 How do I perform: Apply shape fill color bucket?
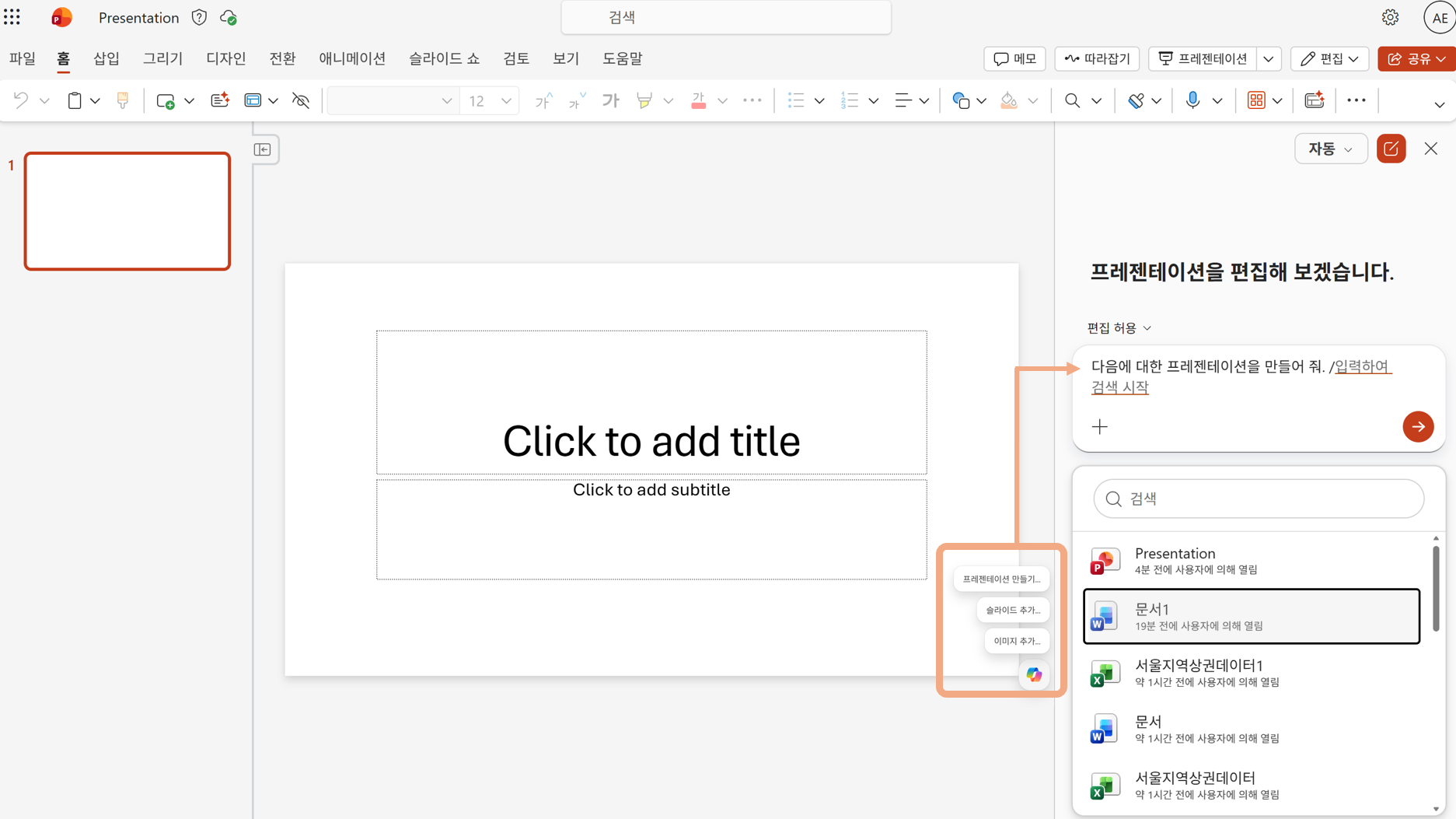(x=1008, y=100)
